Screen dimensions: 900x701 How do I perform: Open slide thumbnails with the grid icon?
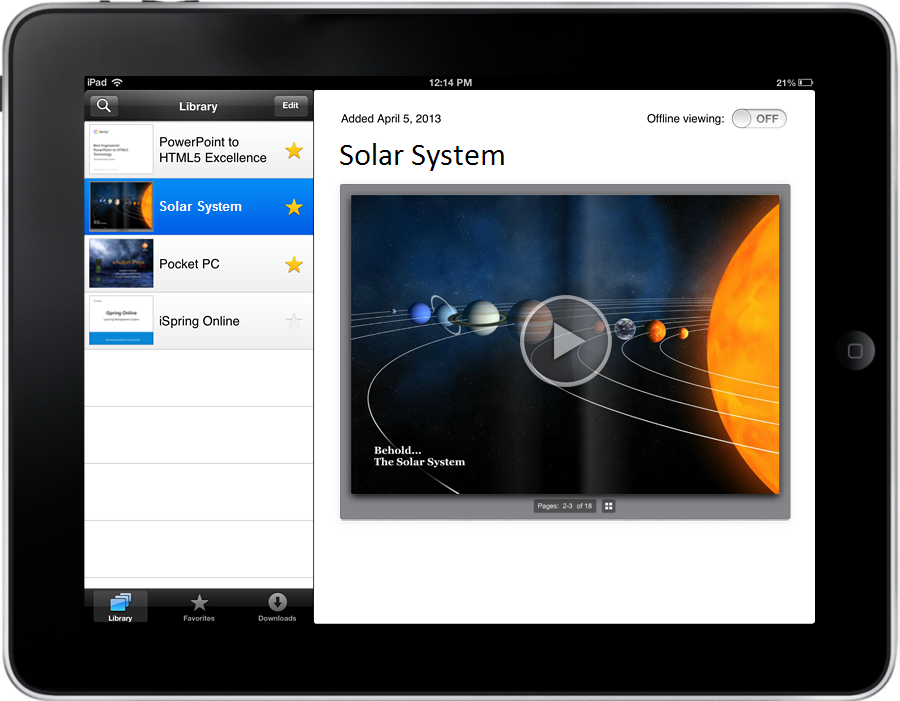click(608, 506)
